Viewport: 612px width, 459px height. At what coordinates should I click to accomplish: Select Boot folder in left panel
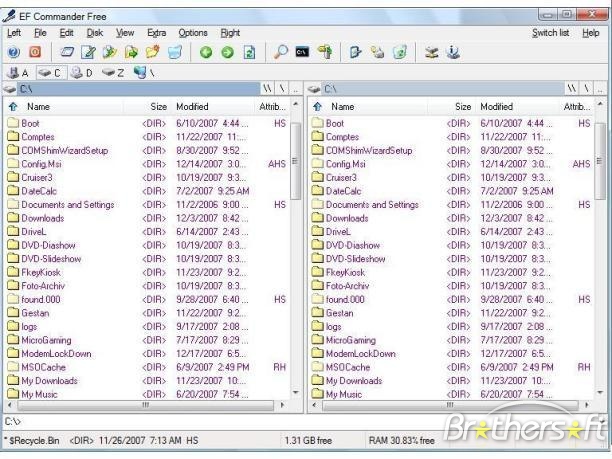click(30, 123)
